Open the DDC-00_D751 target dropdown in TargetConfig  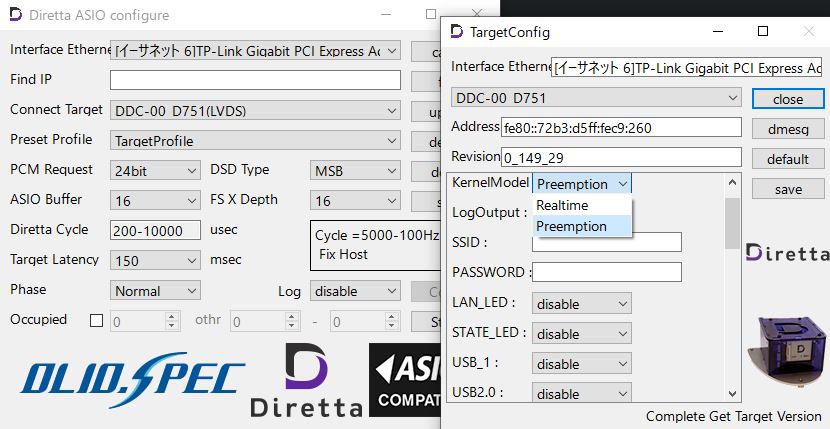coord(596,98)
